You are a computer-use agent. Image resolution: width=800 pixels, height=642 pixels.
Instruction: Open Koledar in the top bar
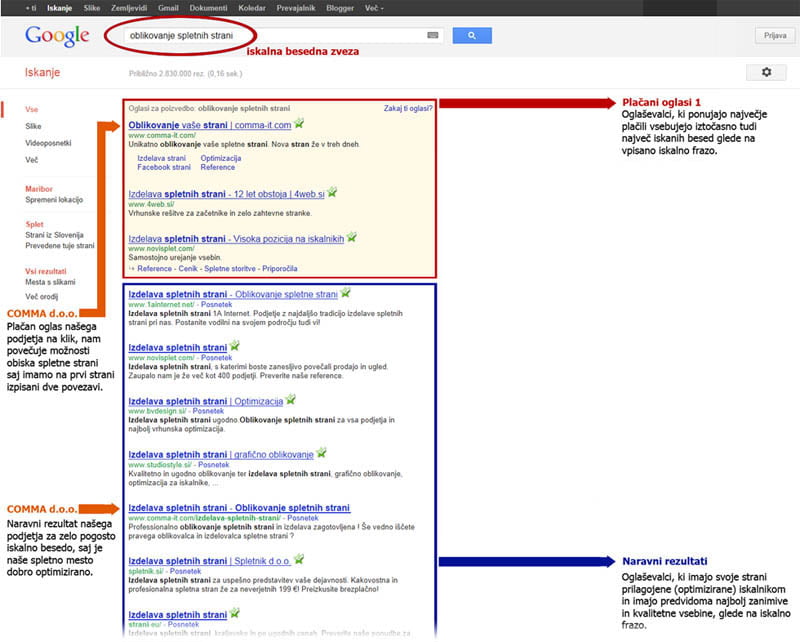click(252, 8)
